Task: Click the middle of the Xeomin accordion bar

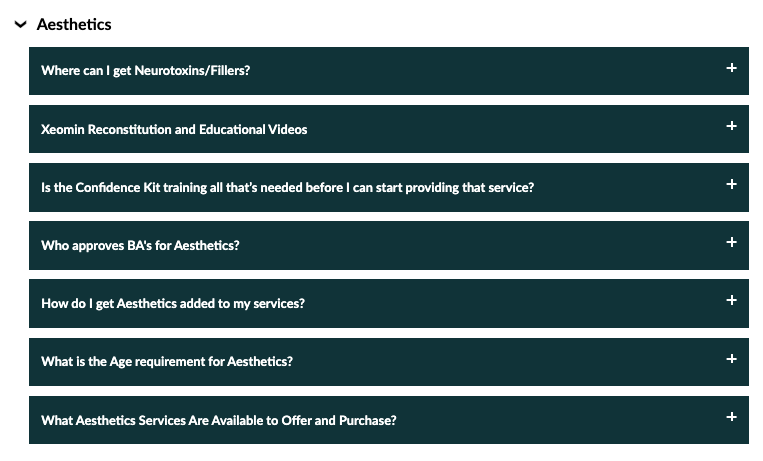Action: (388, 129)
